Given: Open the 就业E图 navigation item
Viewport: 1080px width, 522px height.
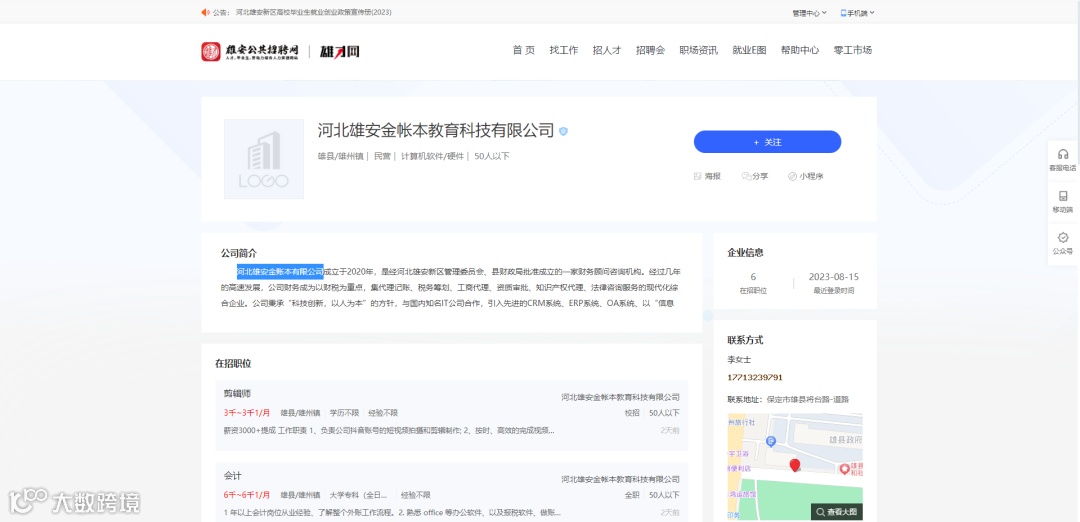Looking at the screenshot, I should pyautogui.click(x=749, y=50).
